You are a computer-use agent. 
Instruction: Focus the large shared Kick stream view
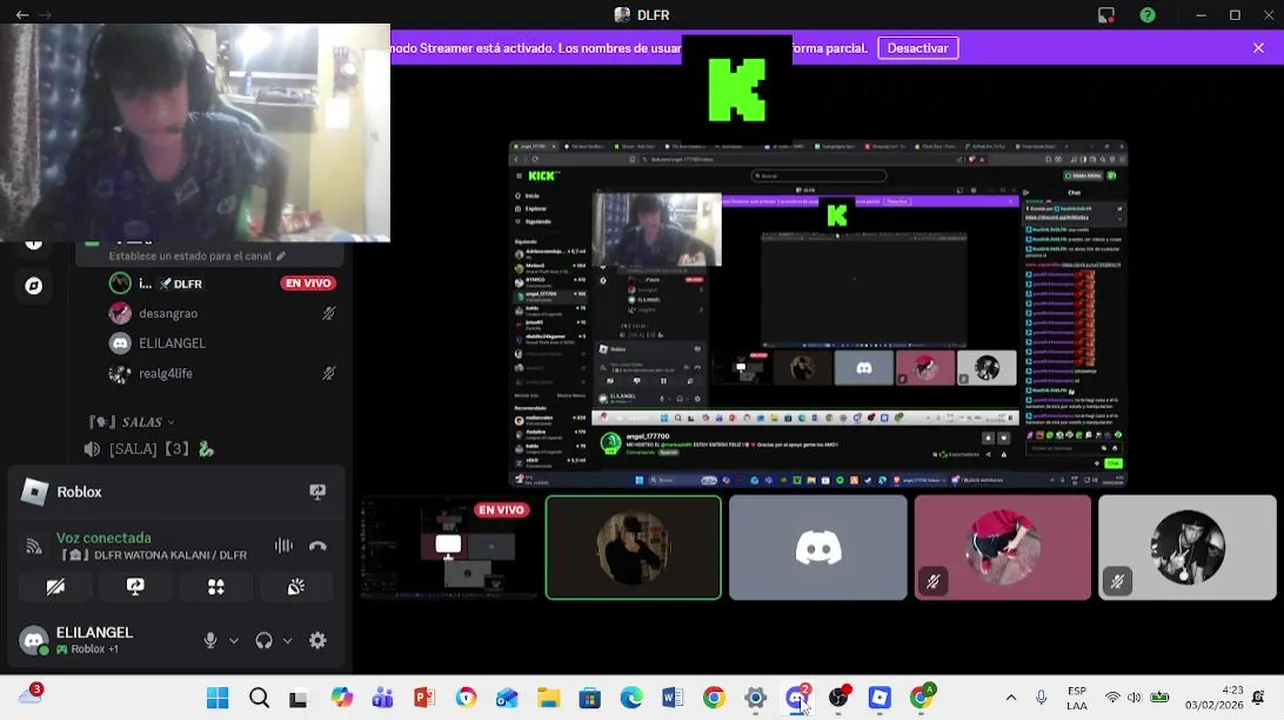point(818,314)
